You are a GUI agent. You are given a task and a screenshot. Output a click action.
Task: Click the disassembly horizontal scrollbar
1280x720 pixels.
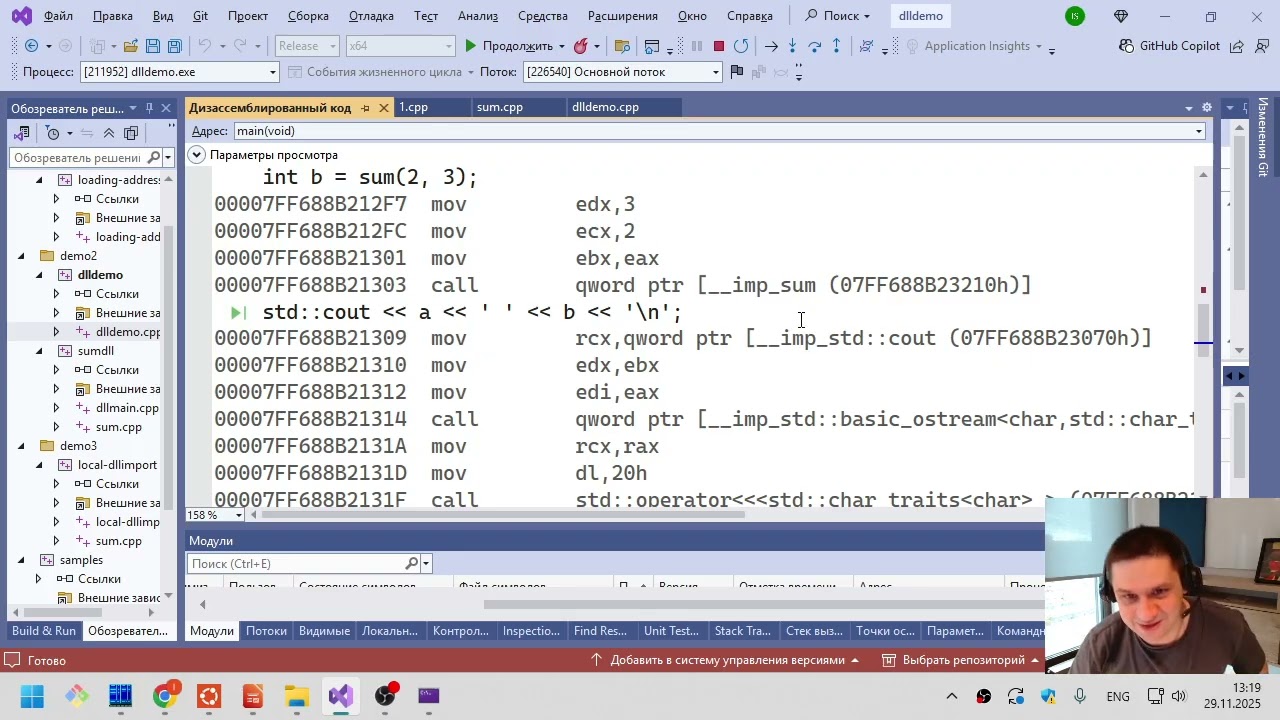pos(498,515)
